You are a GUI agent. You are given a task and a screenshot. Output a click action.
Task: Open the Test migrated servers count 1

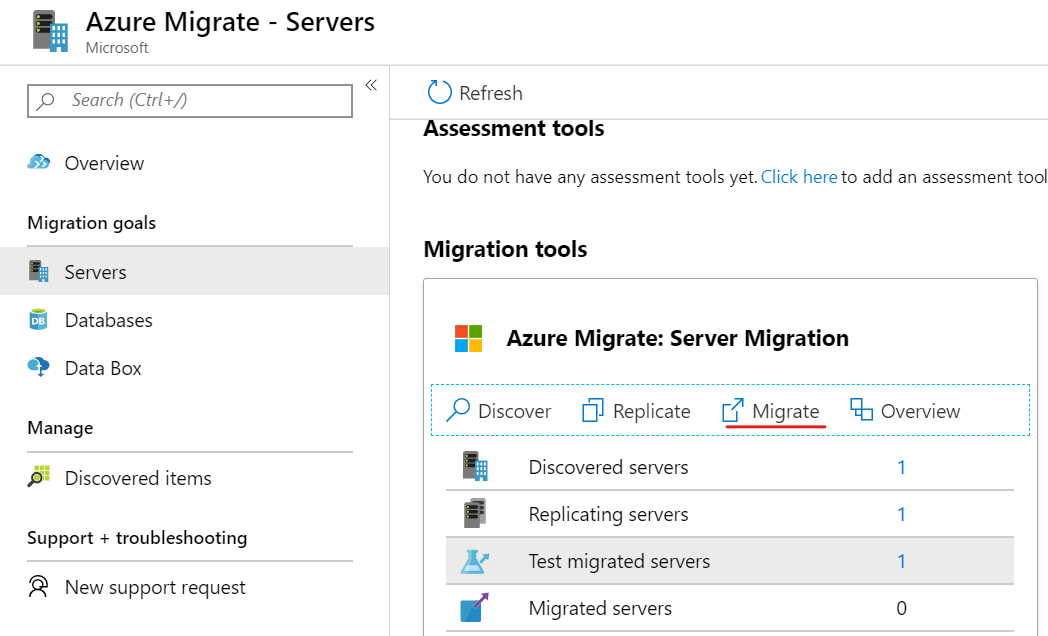pos(901,561)
